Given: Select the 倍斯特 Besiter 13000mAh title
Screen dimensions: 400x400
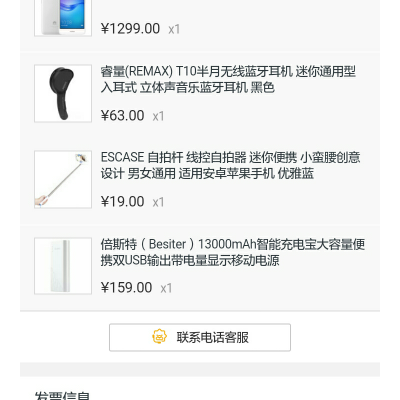Looking at the screenshot, I should (233, 252).
